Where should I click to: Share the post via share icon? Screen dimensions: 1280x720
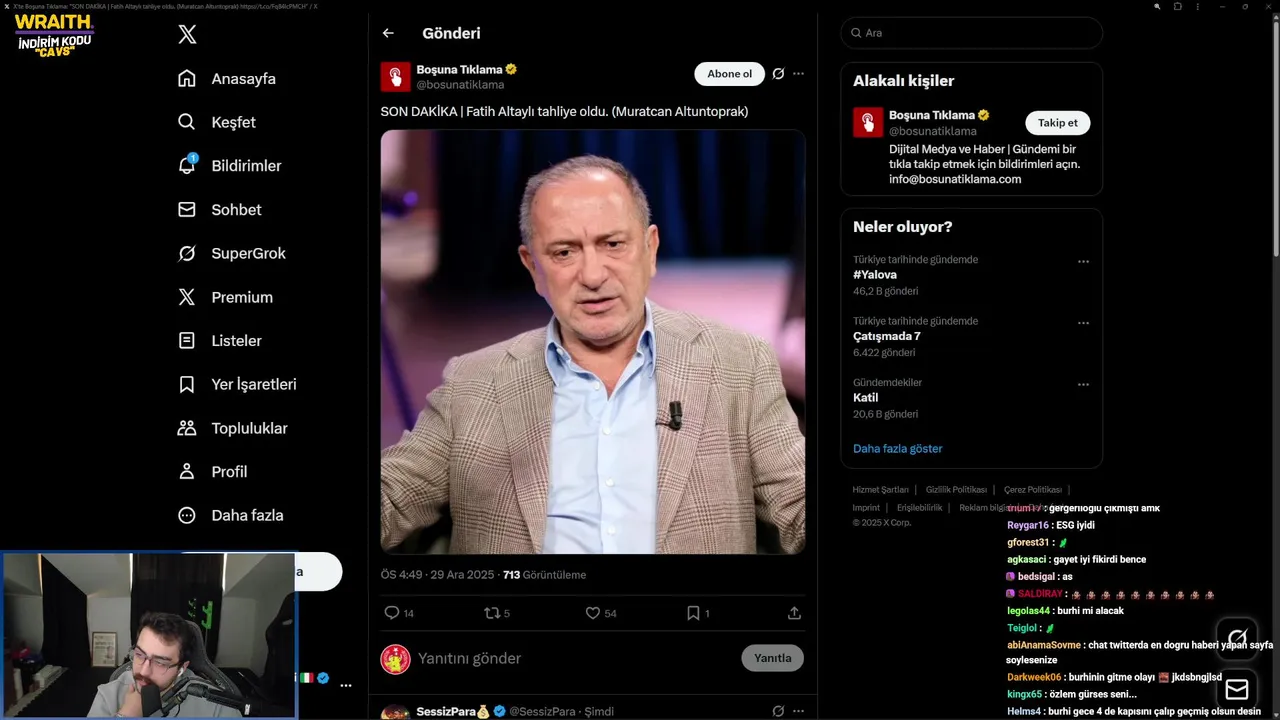click(794, 613)
